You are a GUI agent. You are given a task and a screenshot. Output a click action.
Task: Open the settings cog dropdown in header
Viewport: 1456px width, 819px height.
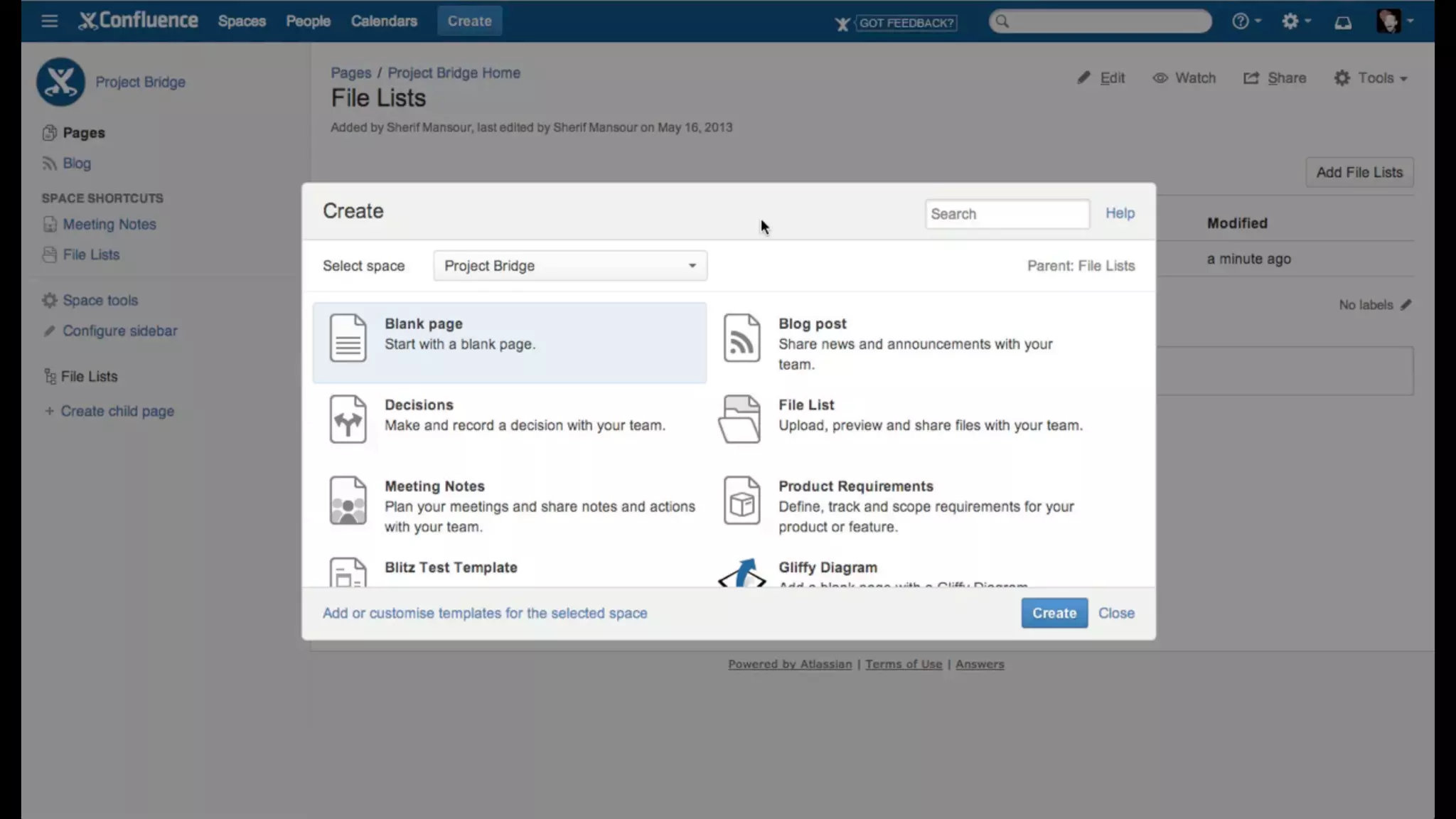pos(1295,21)
